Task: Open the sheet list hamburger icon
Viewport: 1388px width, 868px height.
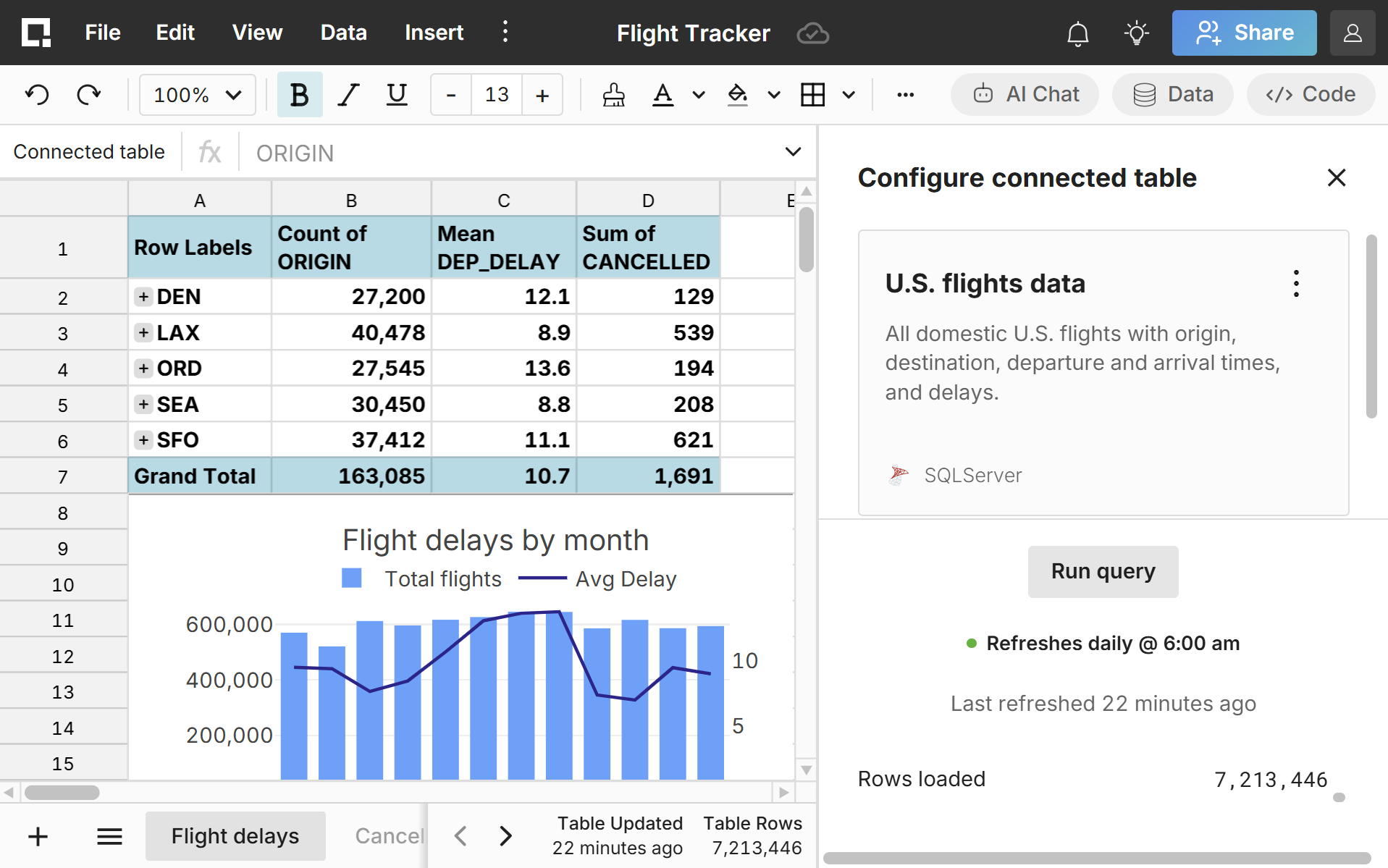Action: pos(109,837)
